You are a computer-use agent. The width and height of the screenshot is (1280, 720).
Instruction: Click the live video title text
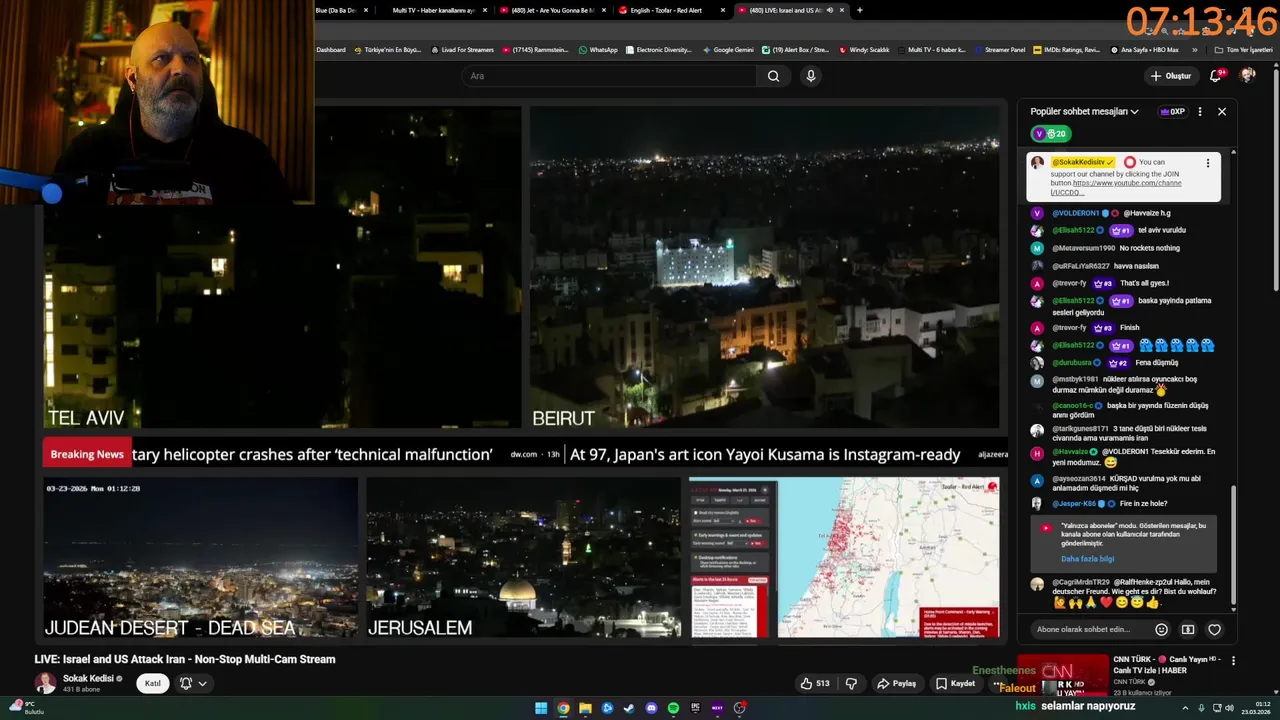pyautogui.click(x=185, y=660)
